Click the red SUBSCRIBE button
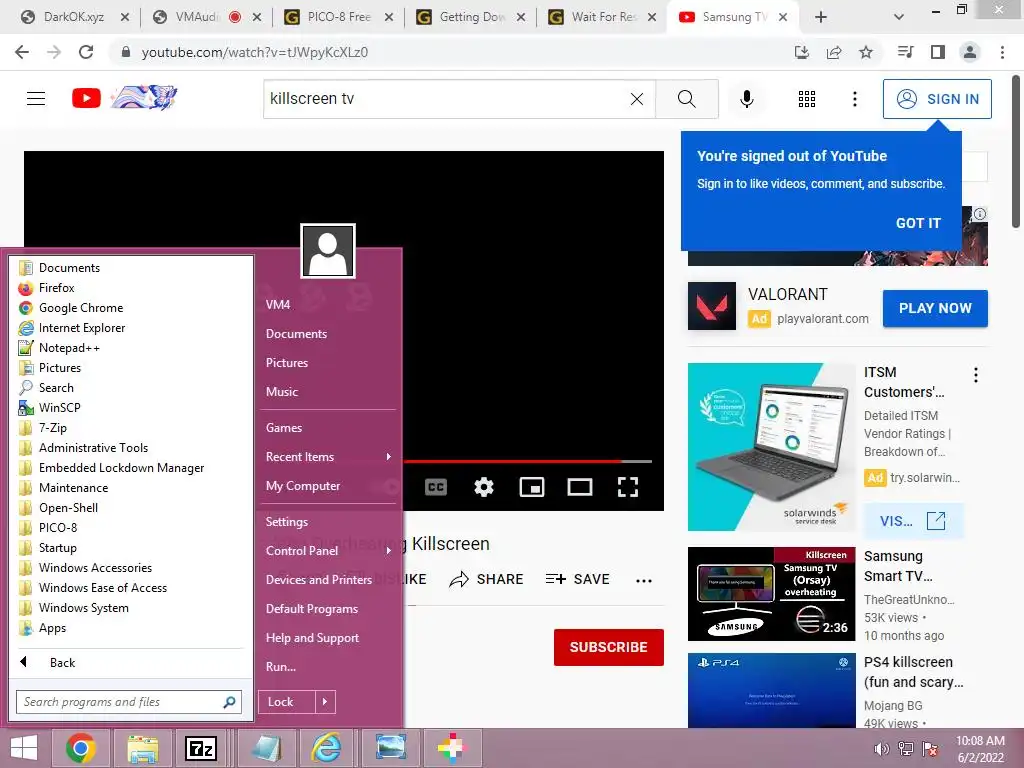The image size is (1024, 768). pos(609,647)
